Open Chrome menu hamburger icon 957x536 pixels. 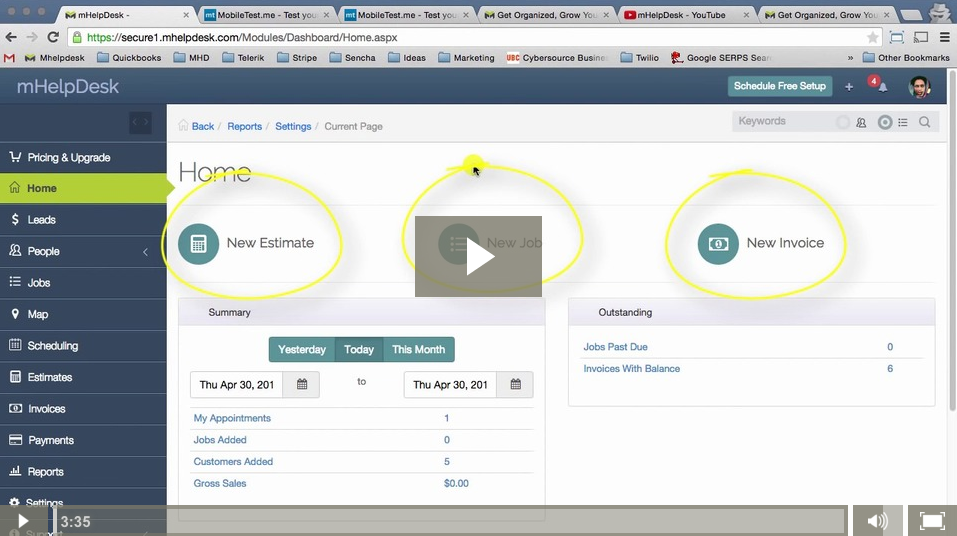pos(944,37)
